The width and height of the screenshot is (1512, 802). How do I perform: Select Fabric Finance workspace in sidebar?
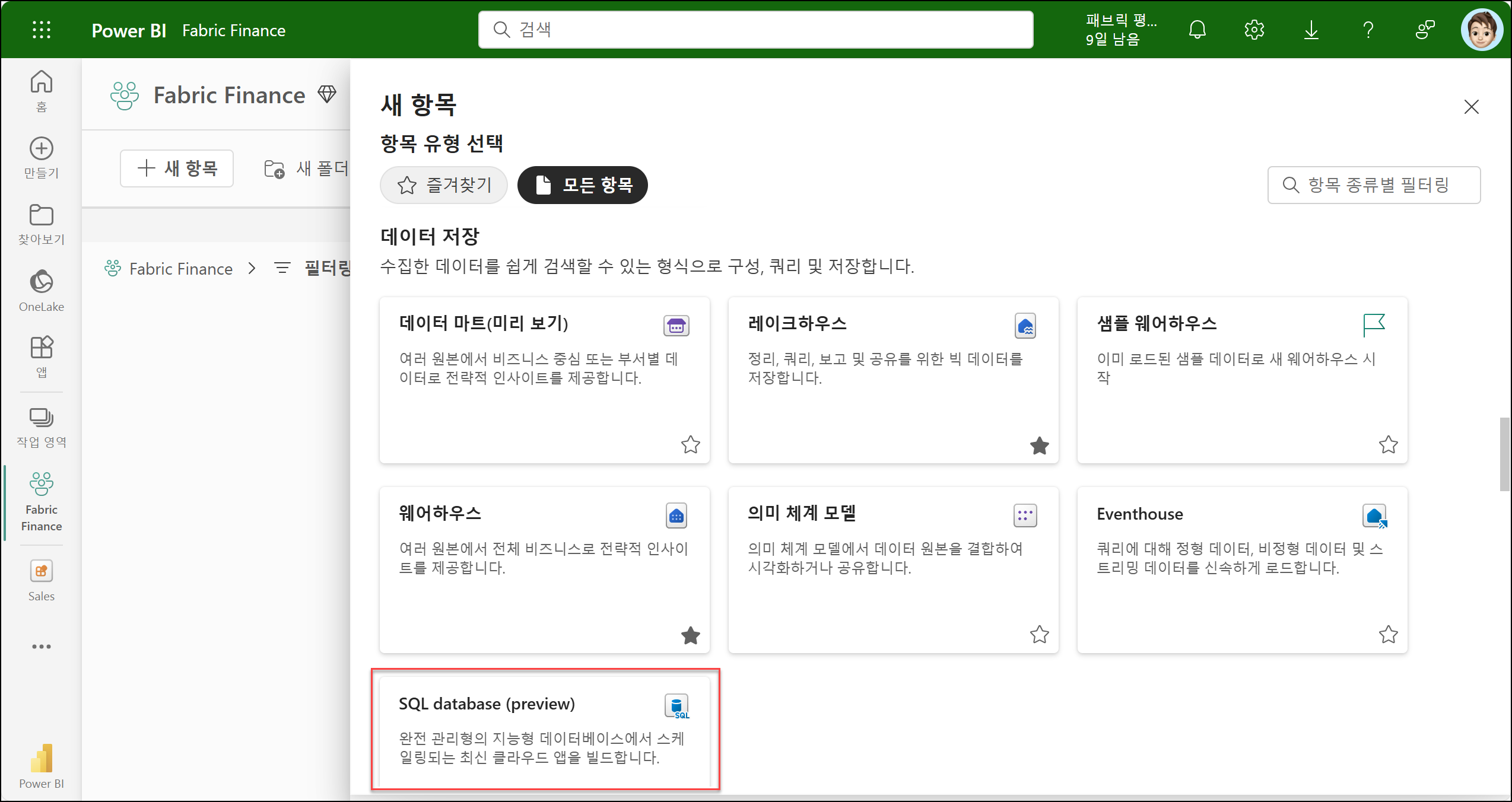coord(41,502)
